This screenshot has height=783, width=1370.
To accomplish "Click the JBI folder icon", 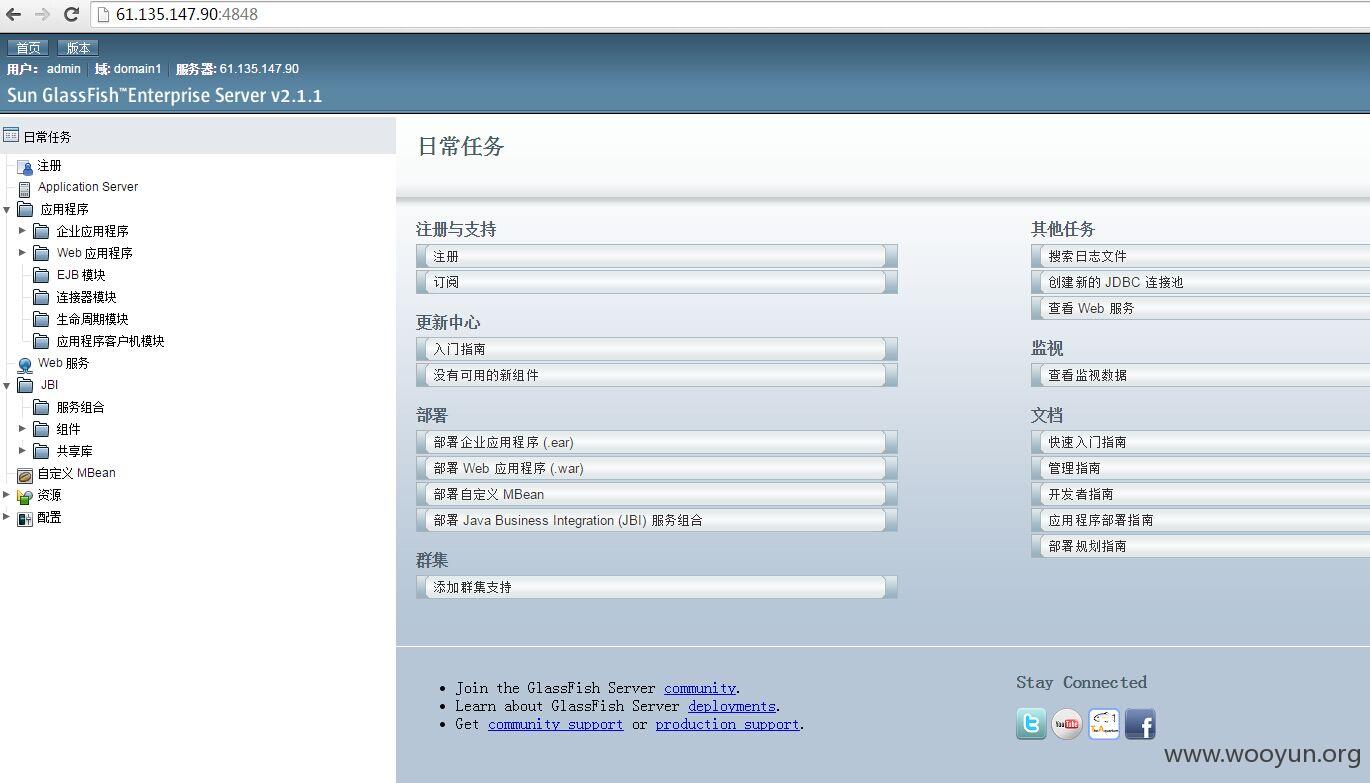I will pyautogui.click(x=25, y=385).
